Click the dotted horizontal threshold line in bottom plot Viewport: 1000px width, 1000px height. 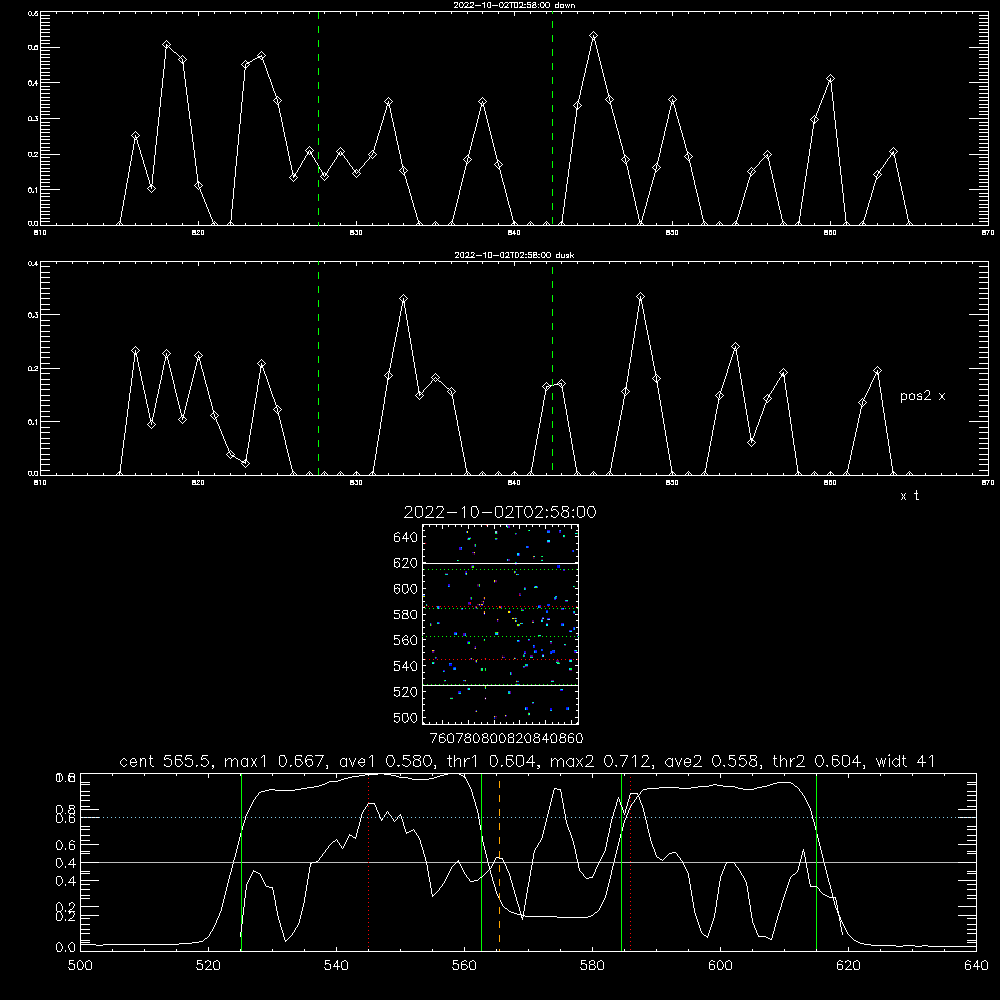tap(528, 818)
